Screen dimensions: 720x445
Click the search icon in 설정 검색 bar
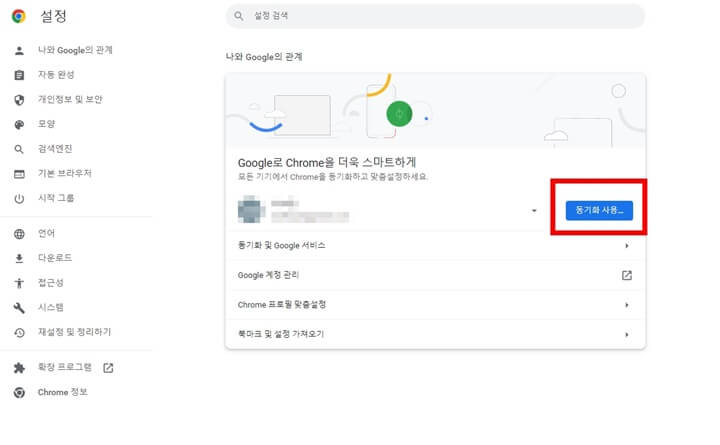(x=239, y=16)
